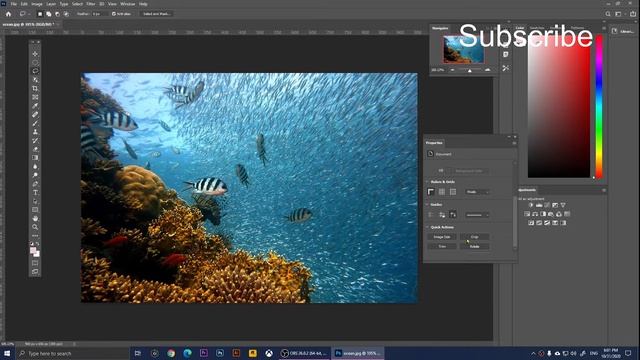Image resolution: width=640 pixels, height=360 pixels.
Task: Select the Frame tool
Action: (x=35, y=97)
